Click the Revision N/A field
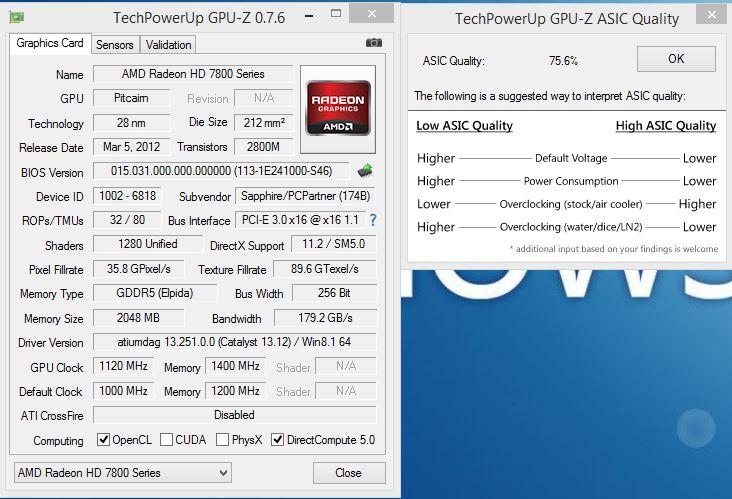 264,98
